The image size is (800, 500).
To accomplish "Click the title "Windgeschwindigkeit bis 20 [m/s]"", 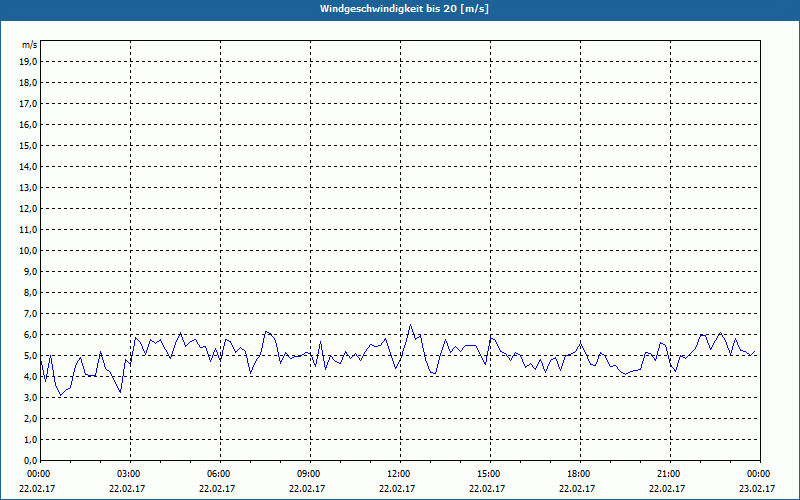I will click(x=404, y=9).
